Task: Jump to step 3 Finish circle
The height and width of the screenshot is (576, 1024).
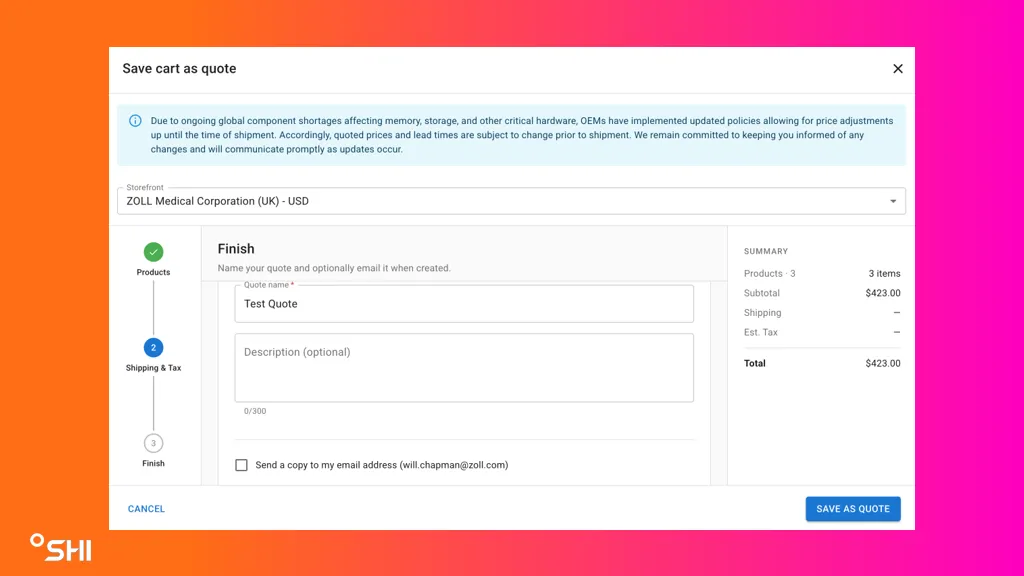Action: 153,443
